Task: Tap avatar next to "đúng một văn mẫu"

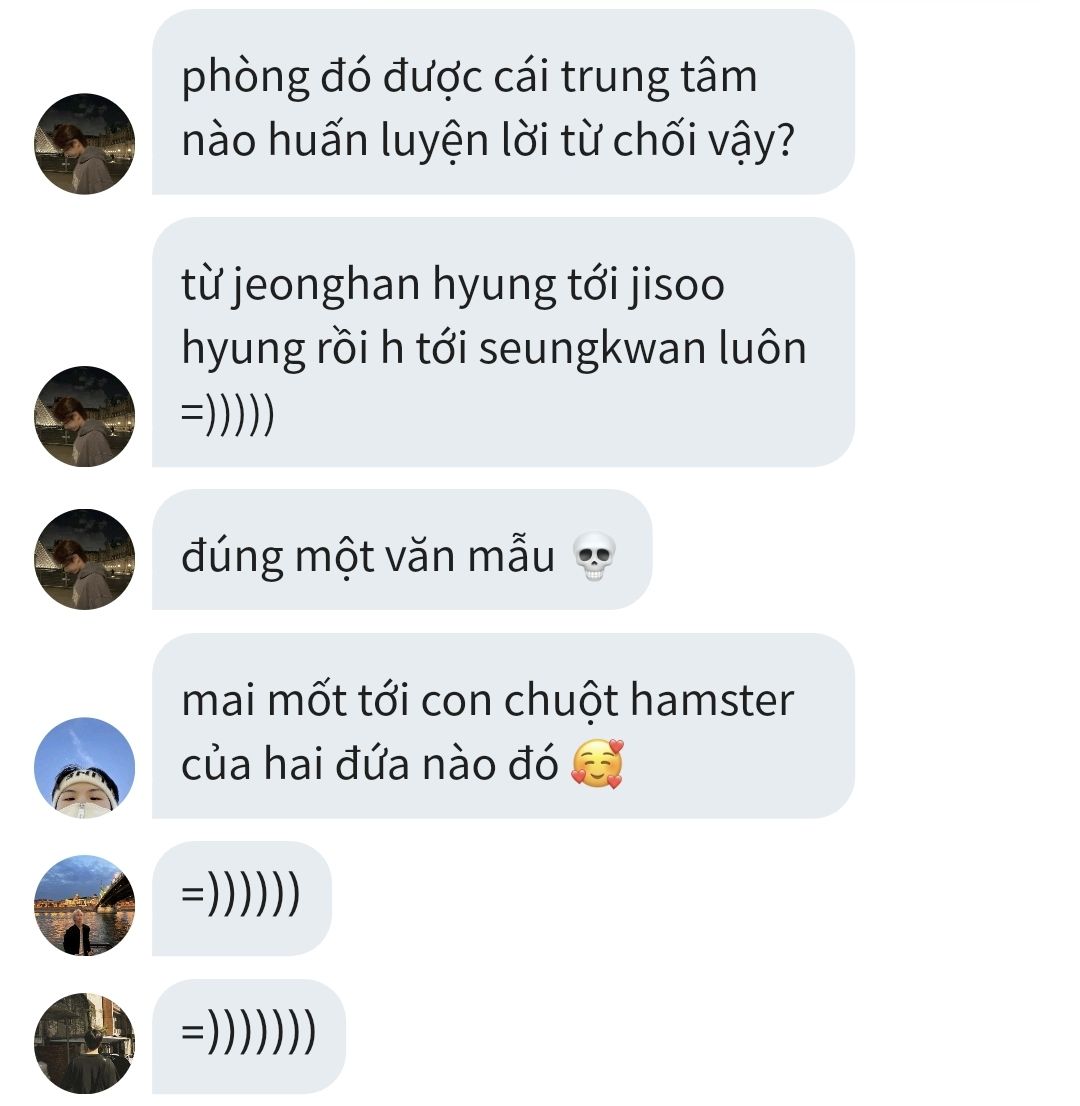Action: pos(85,559)
